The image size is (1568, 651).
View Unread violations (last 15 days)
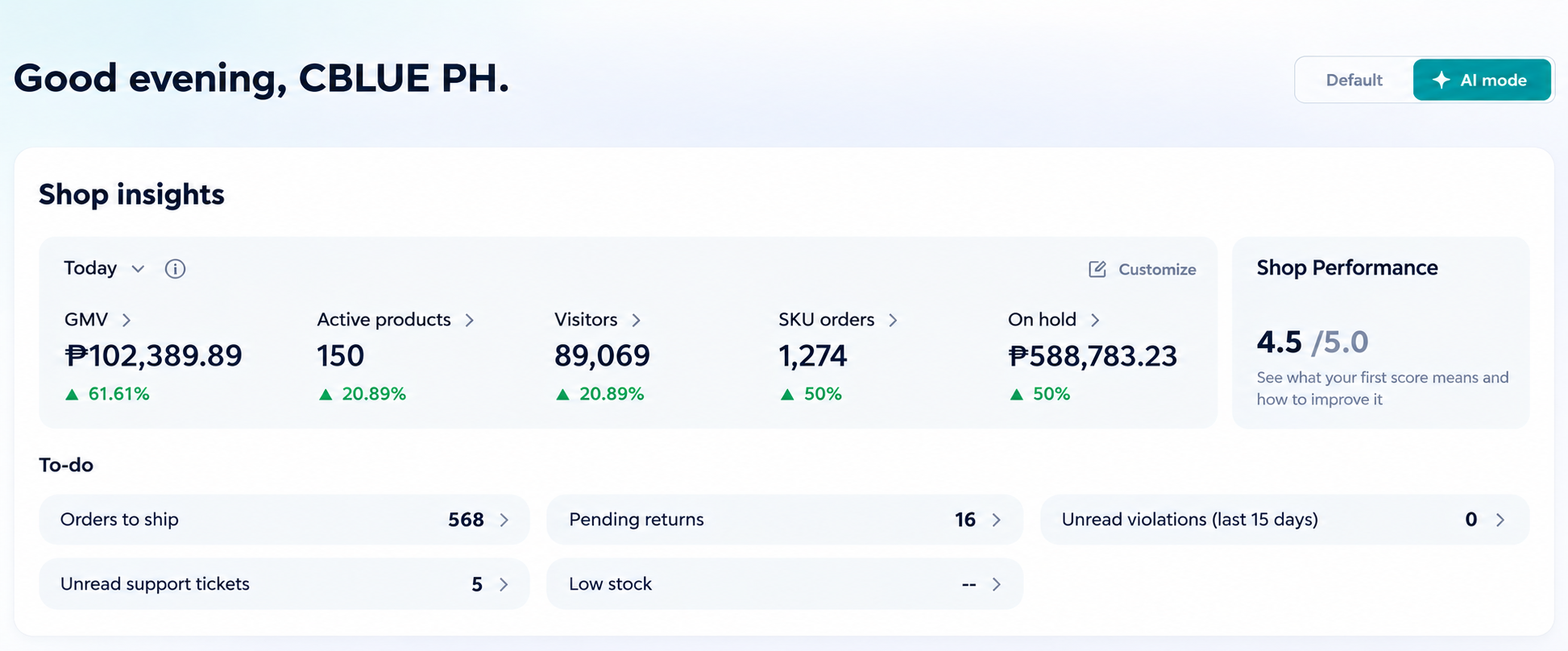click(1284, 520)
